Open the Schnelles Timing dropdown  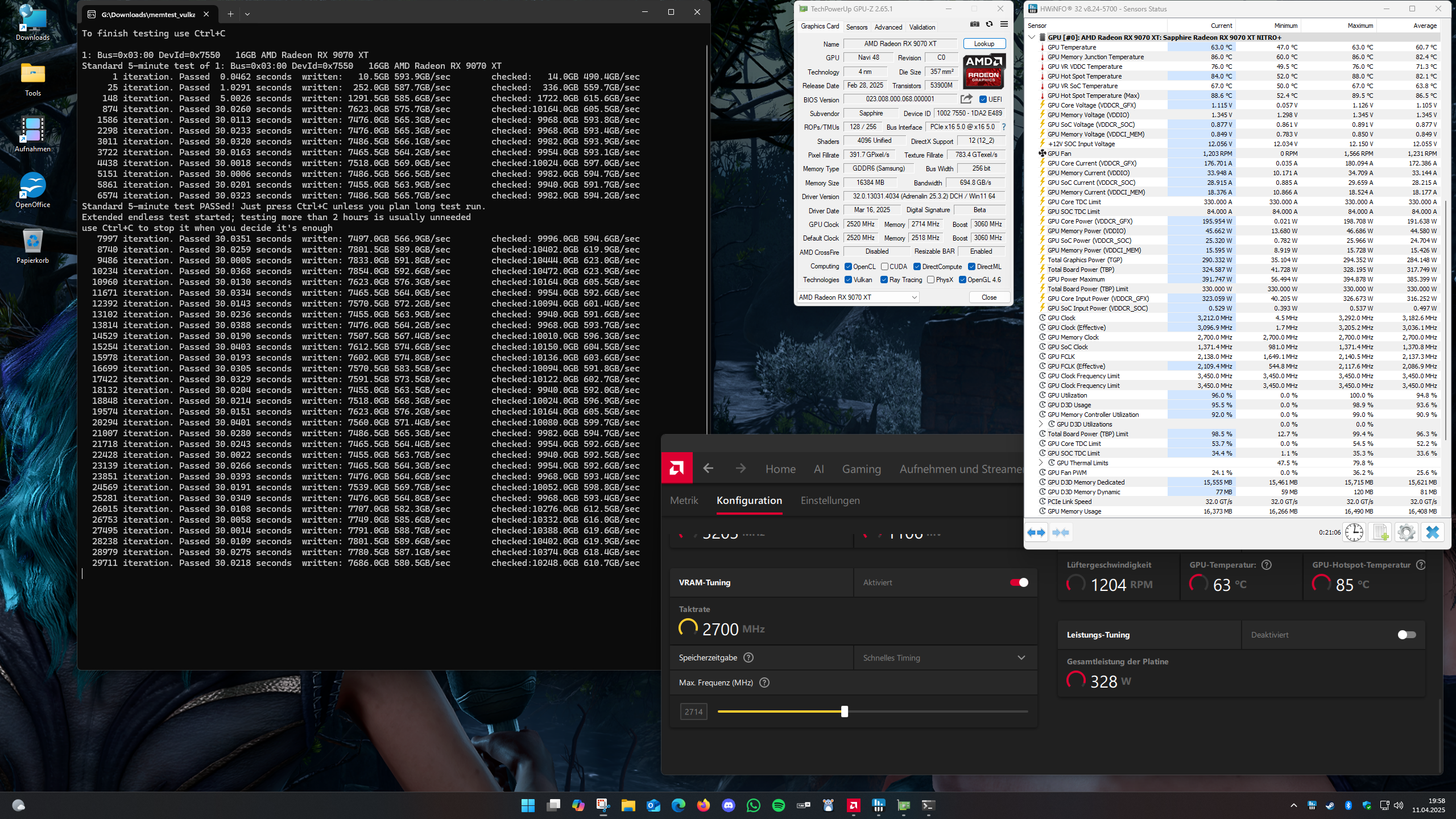(945, 657)
